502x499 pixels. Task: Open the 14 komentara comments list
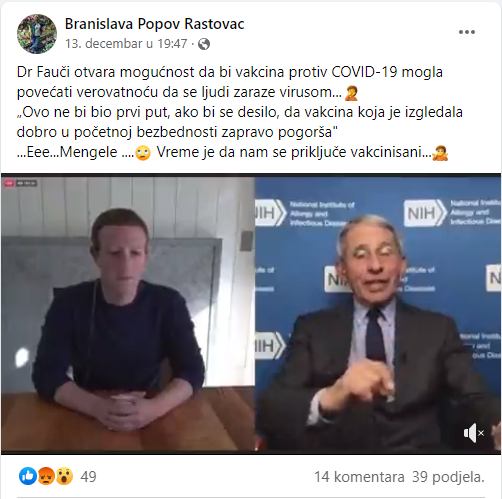[x=359, y=477]
